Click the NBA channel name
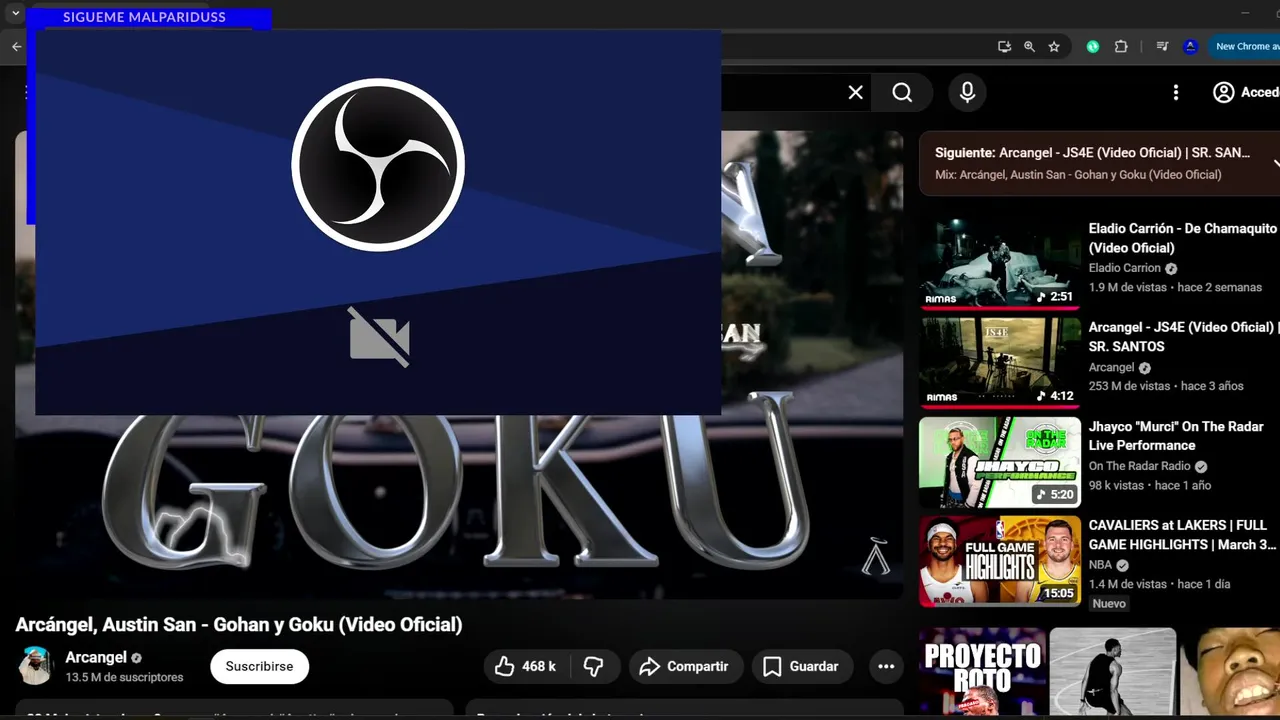The width and height of the screenshot is (1280, 720). click(x=1100, y=565)
